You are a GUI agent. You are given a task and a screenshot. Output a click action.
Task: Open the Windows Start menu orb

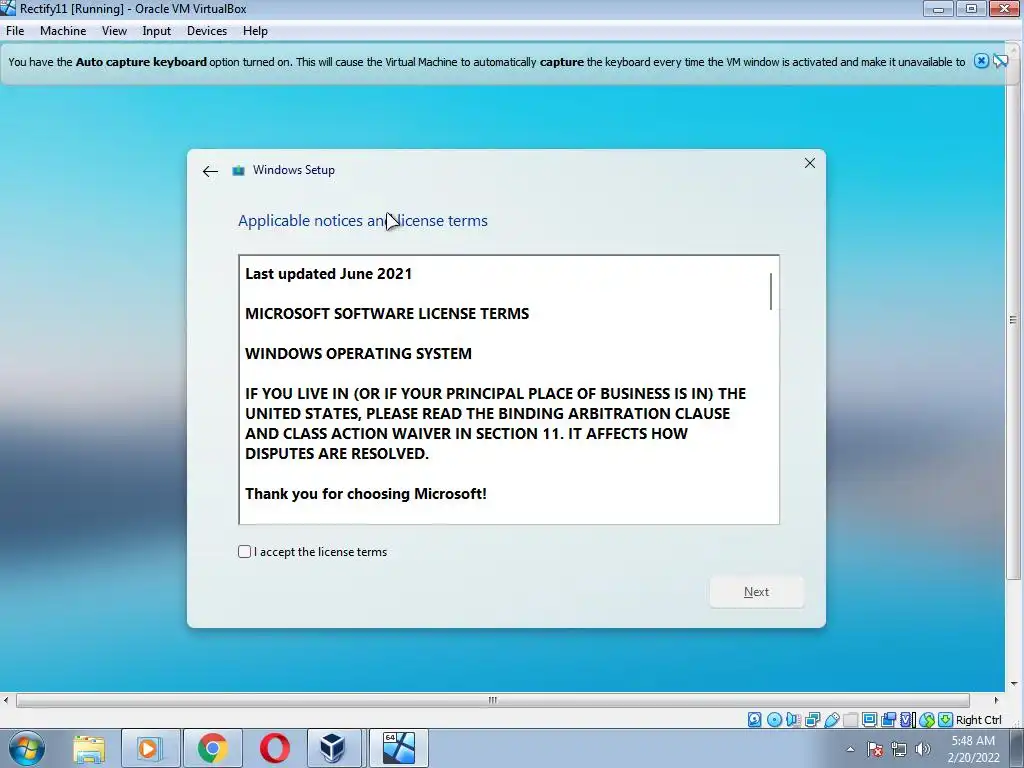[27, 748]
